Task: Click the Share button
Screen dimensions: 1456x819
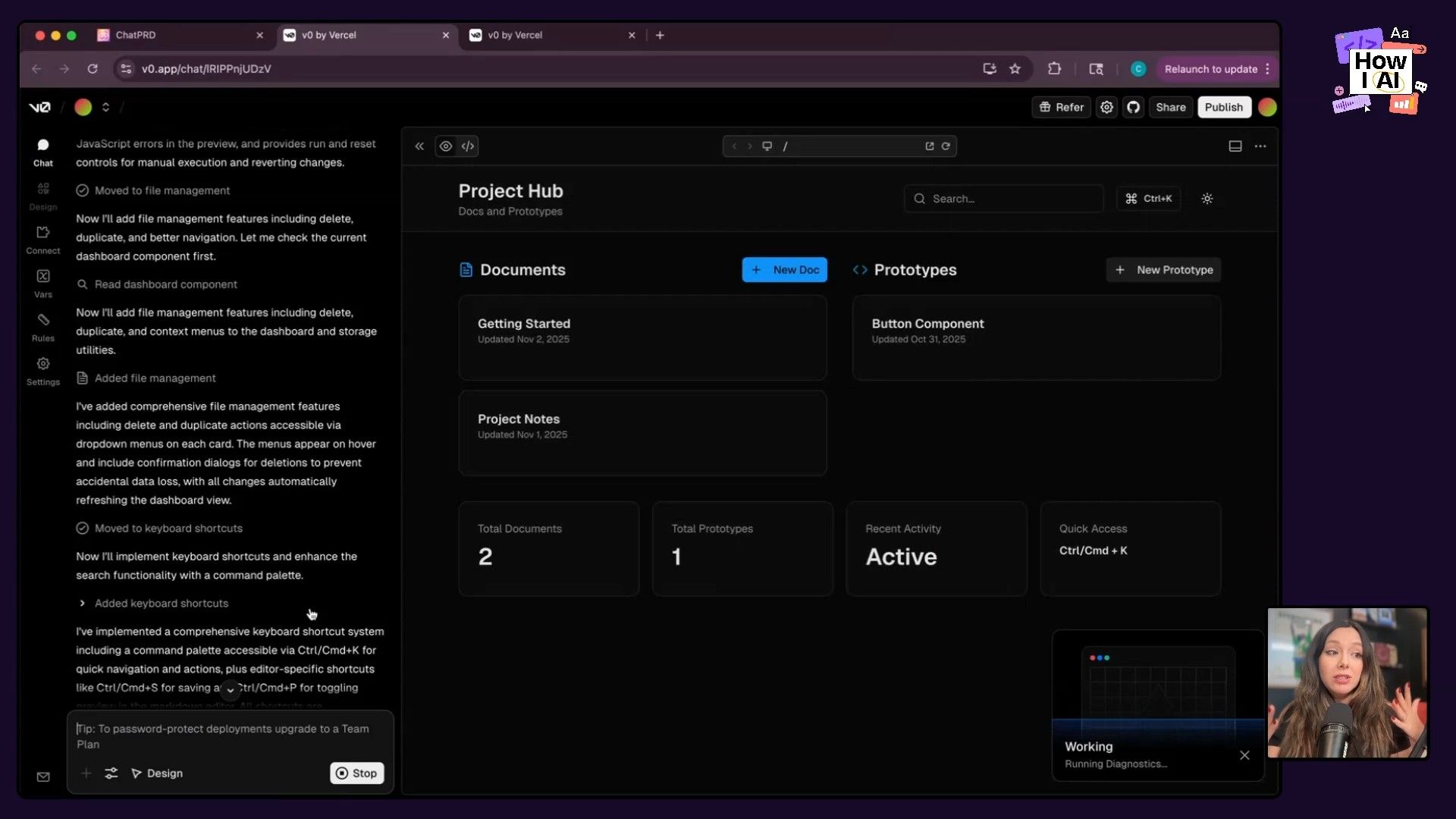Action: click(1170, 107)
